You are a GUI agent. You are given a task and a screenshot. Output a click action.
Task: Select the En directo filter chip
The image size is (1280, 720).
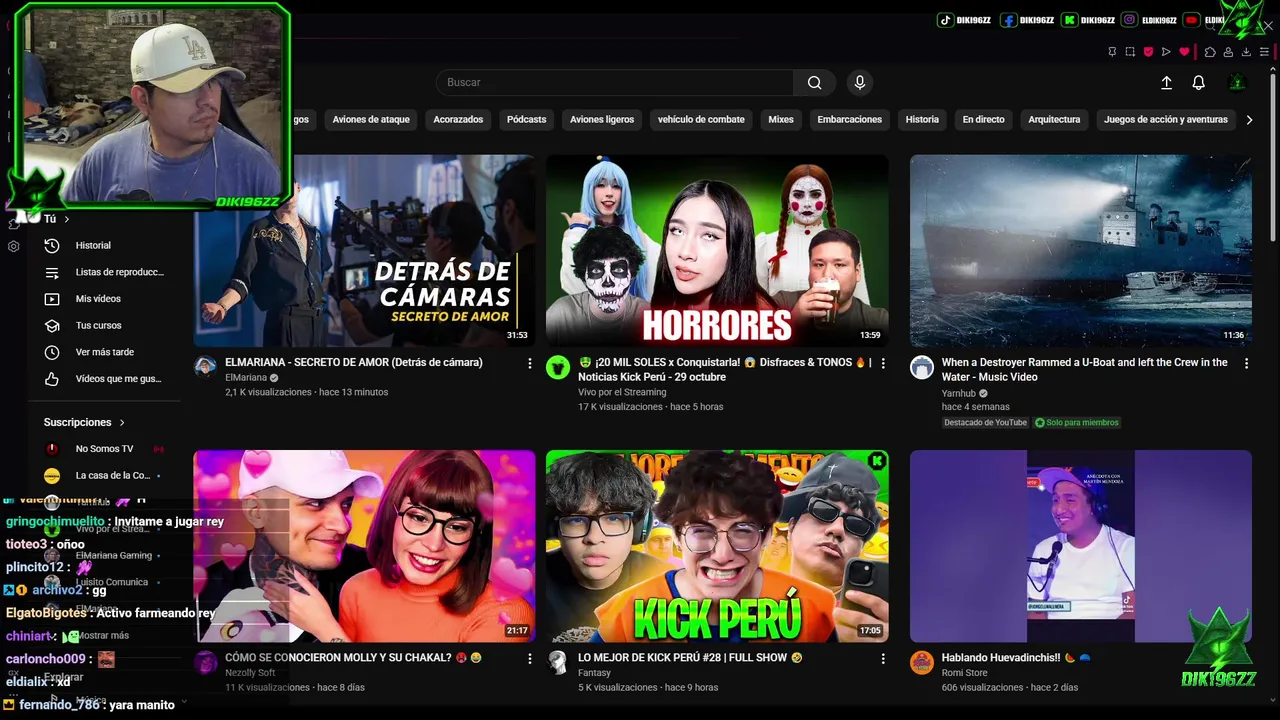[x=984, y=120]
